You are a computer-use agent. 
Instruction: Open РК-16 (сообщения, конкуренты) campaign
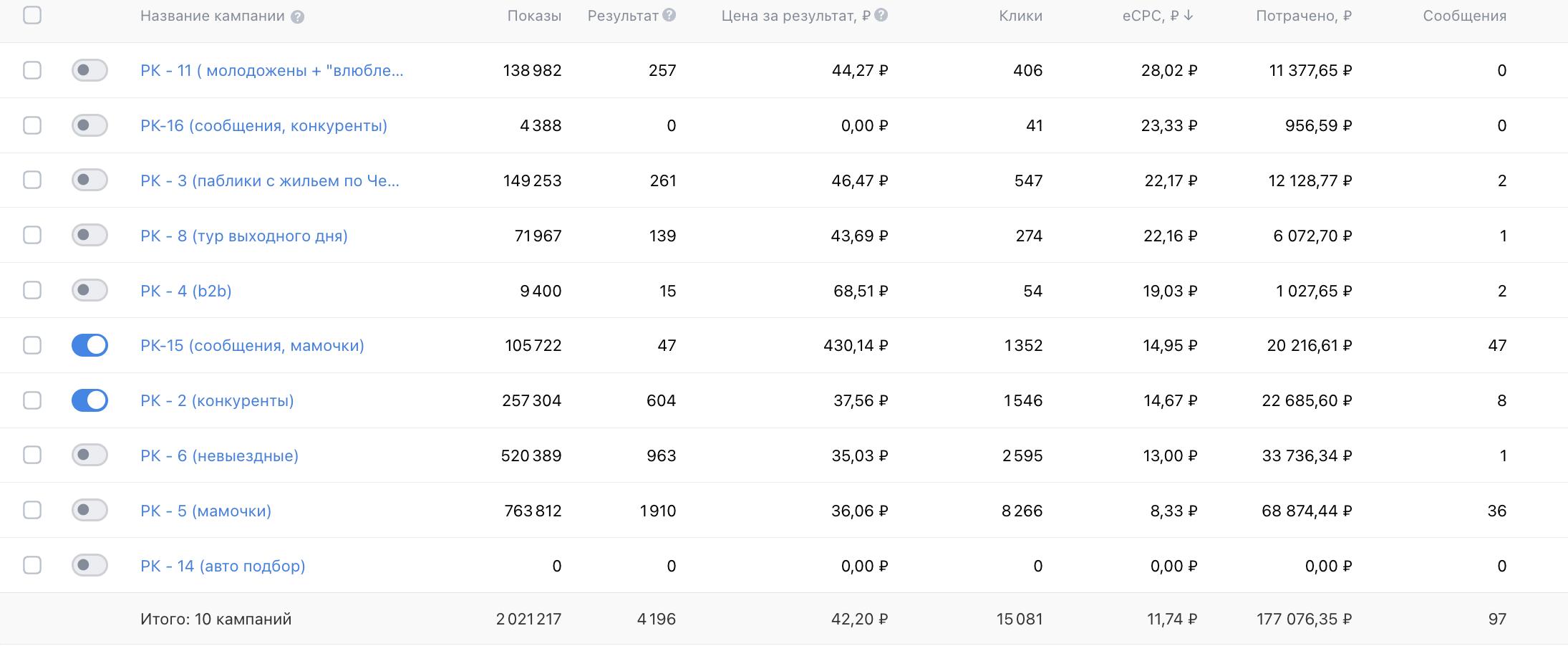(263, 125)
